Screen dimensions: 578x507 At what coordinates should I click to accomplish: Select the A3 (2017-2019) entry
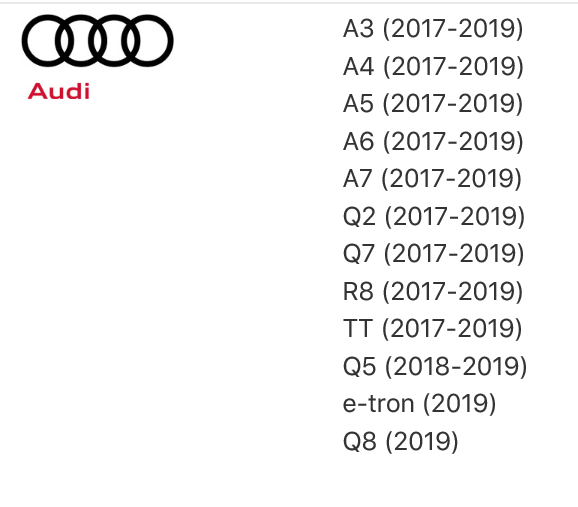tap(433, 29)
